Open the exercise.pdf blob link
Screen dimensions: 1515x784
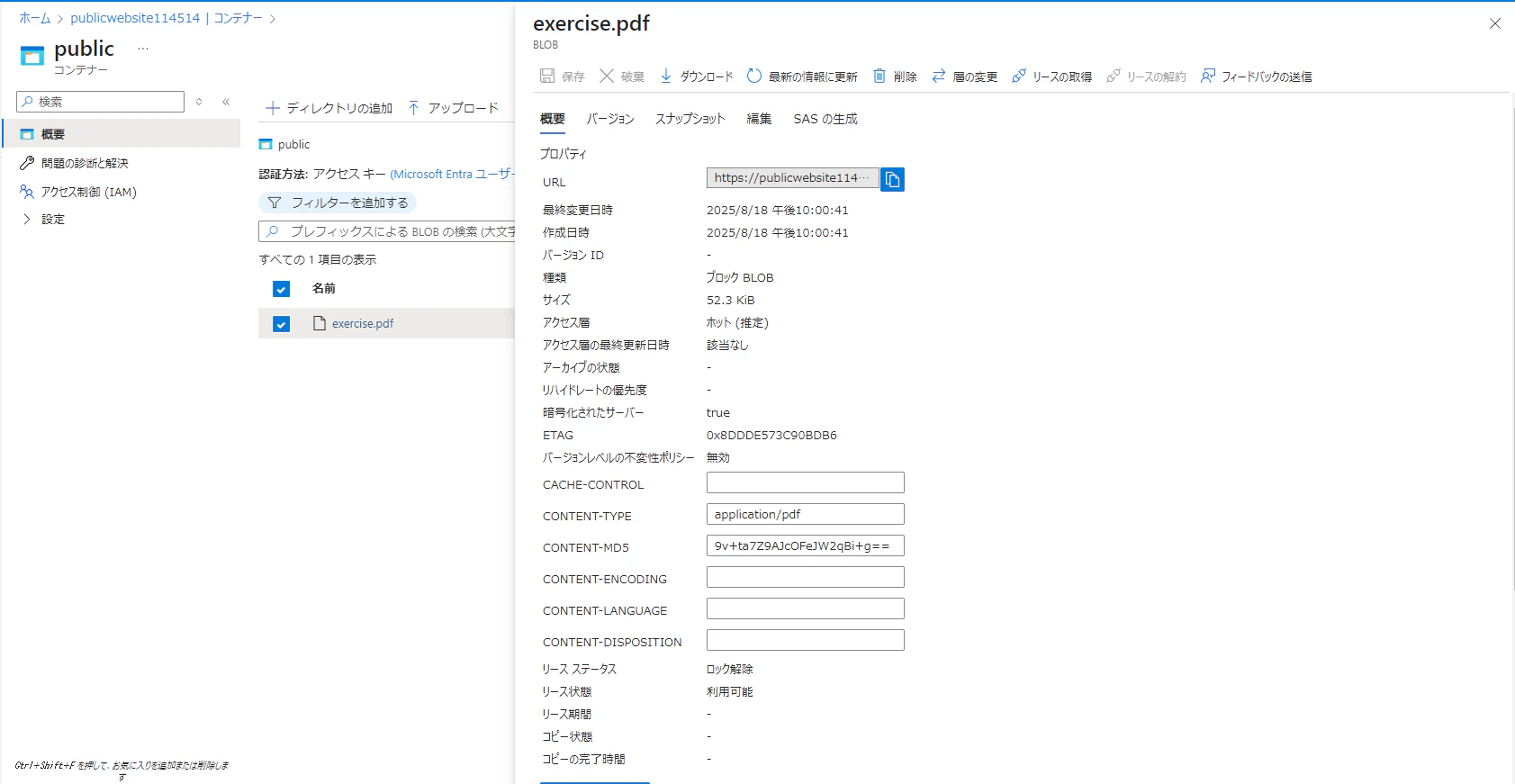click(x=363, y=323)
